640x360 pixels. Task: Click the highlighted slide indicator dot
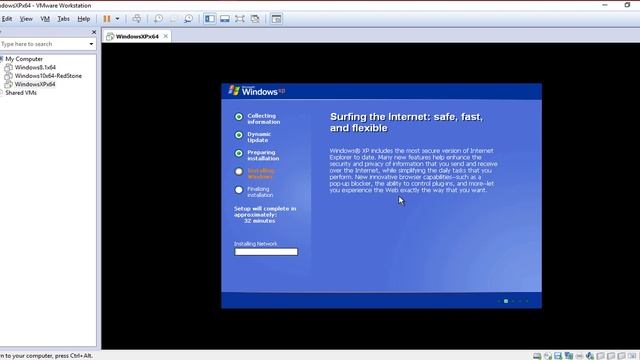(x=506, y=301)
